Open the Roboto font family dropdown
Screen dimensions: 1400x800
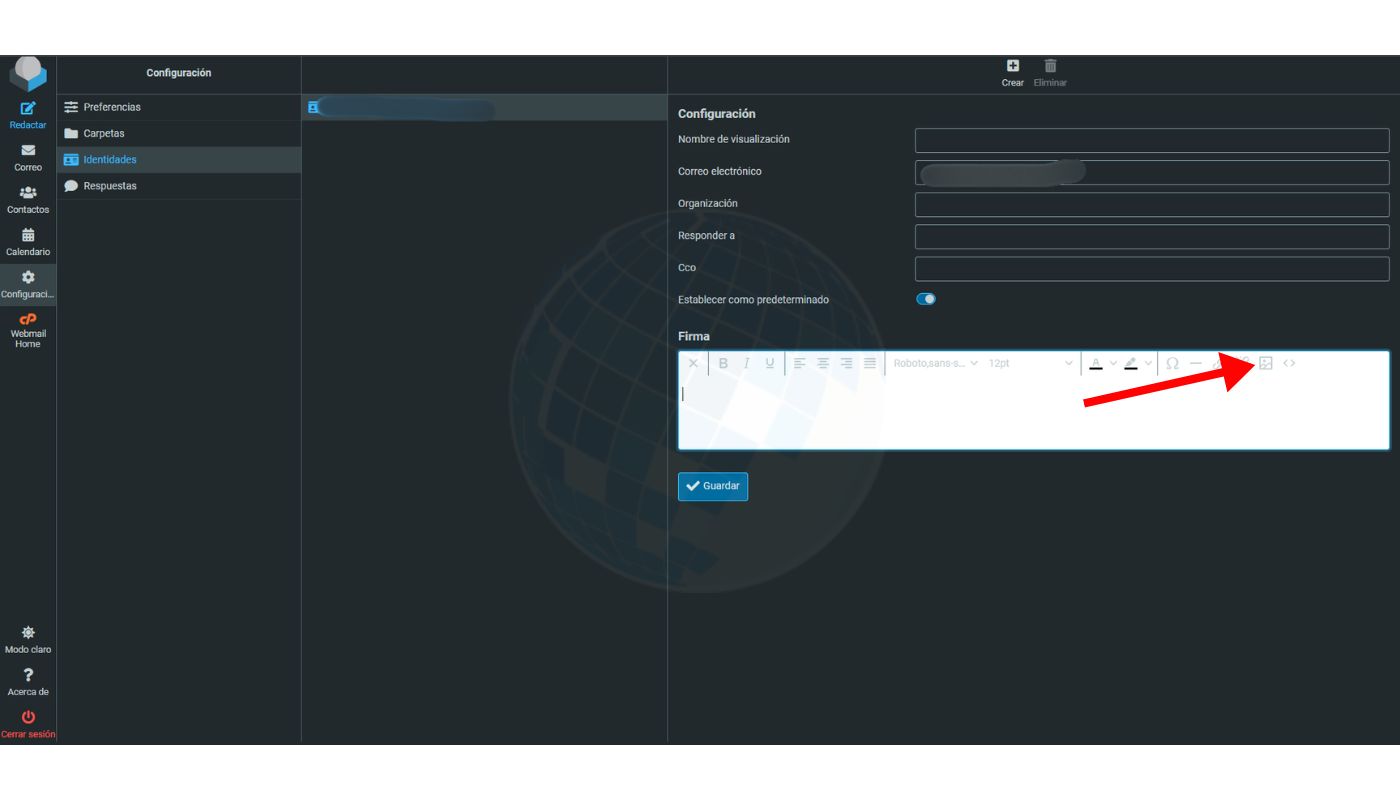(935, 363)
